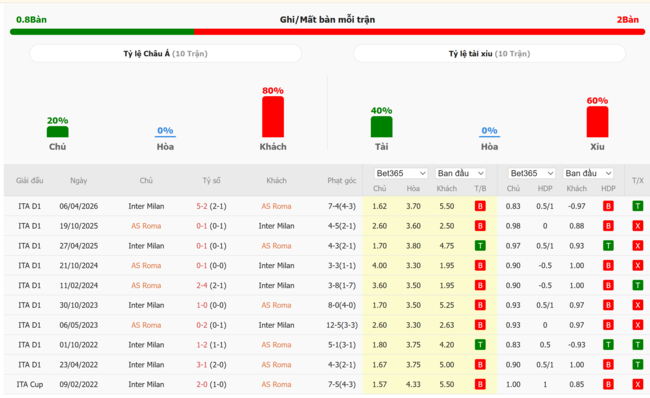Click corner stat 8-0(4-0)

342,305
